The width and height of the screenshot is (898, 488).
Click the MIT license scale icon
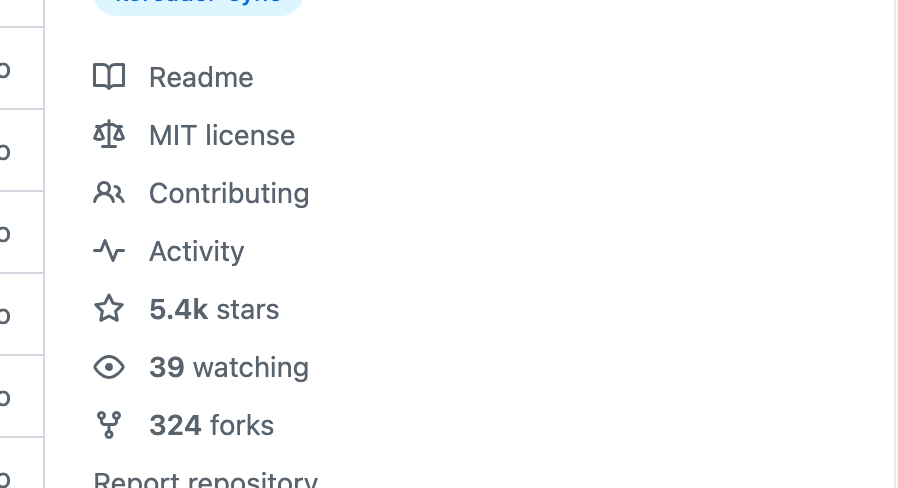109,135
